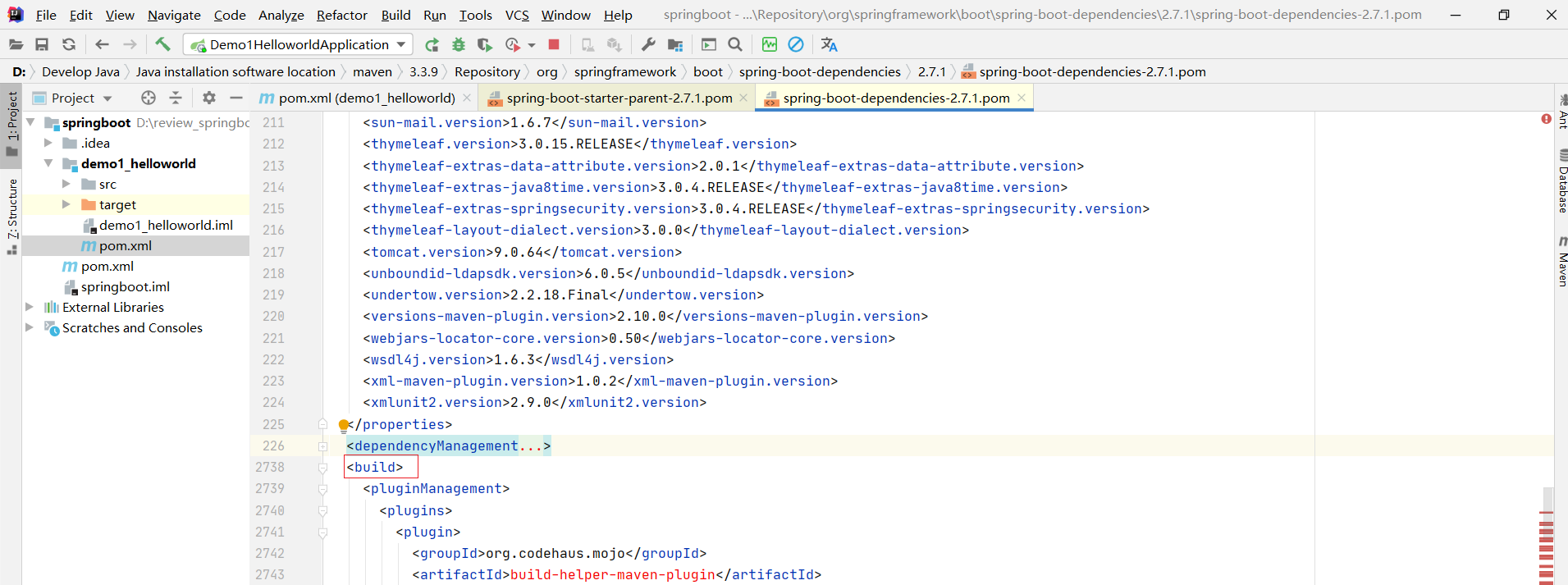1568x585 pixels.
Task: Click the Debug bug icon
Action: [459, 44]
